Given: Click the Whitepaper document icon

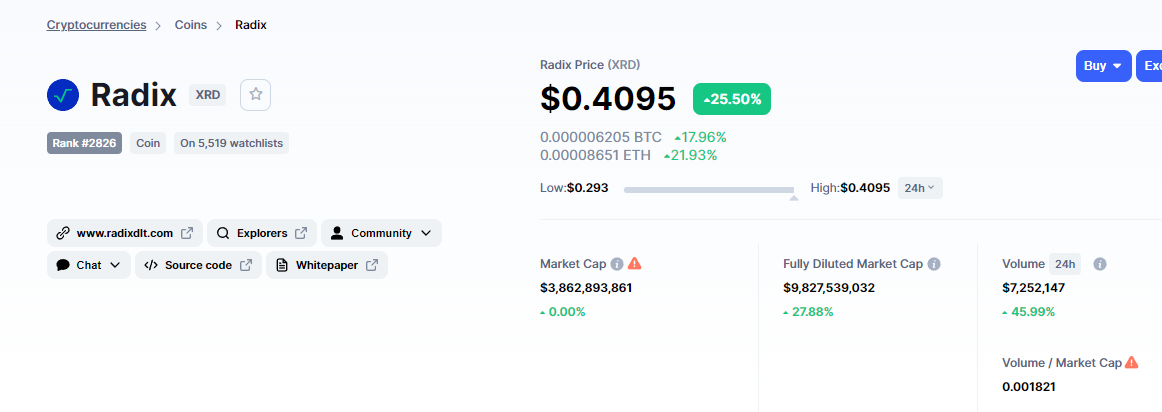Looking at the screenshot, I should point(282,265).
